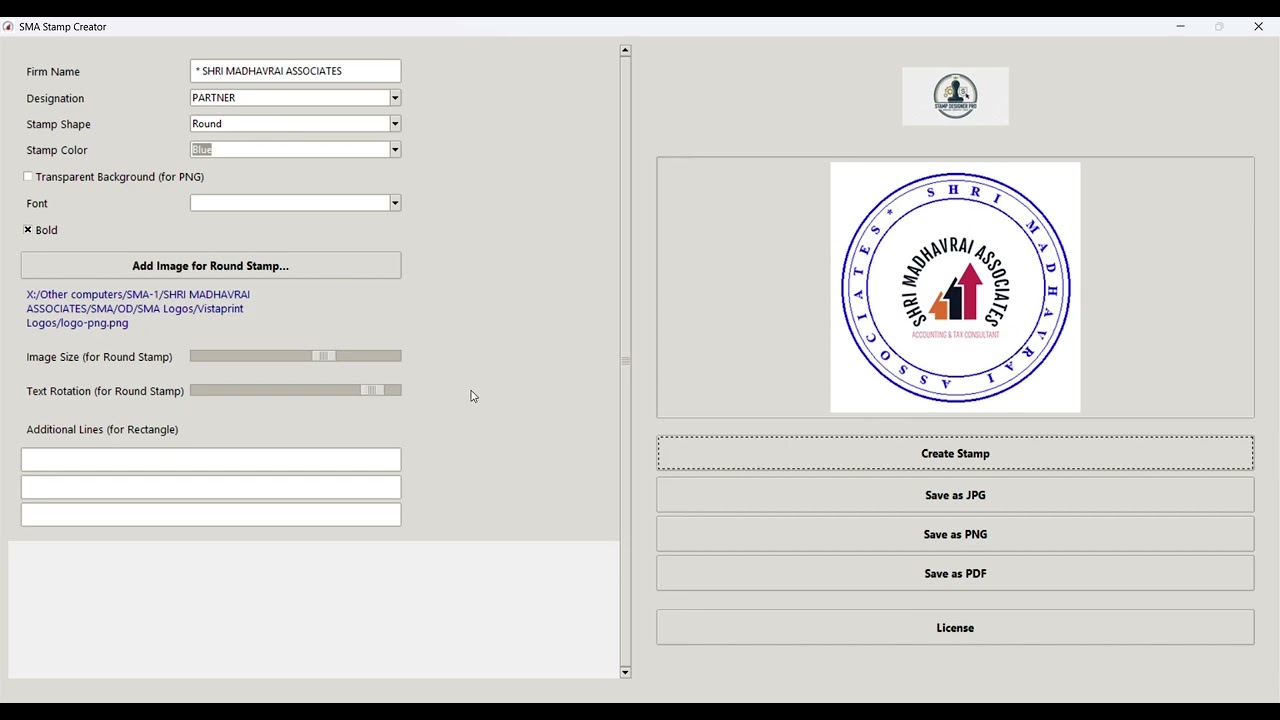Click the logo-png.png file path text
The height and width of the screenshot is (720, 1280).
tap(138, 309)
